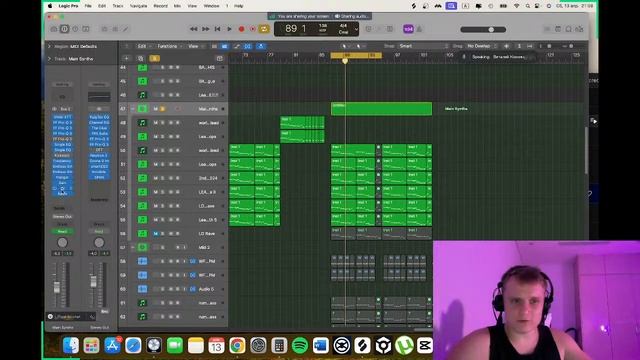640x360 pixels.
Task: Open the Snap Smart dropdown
Action: (x=423, y=46)
